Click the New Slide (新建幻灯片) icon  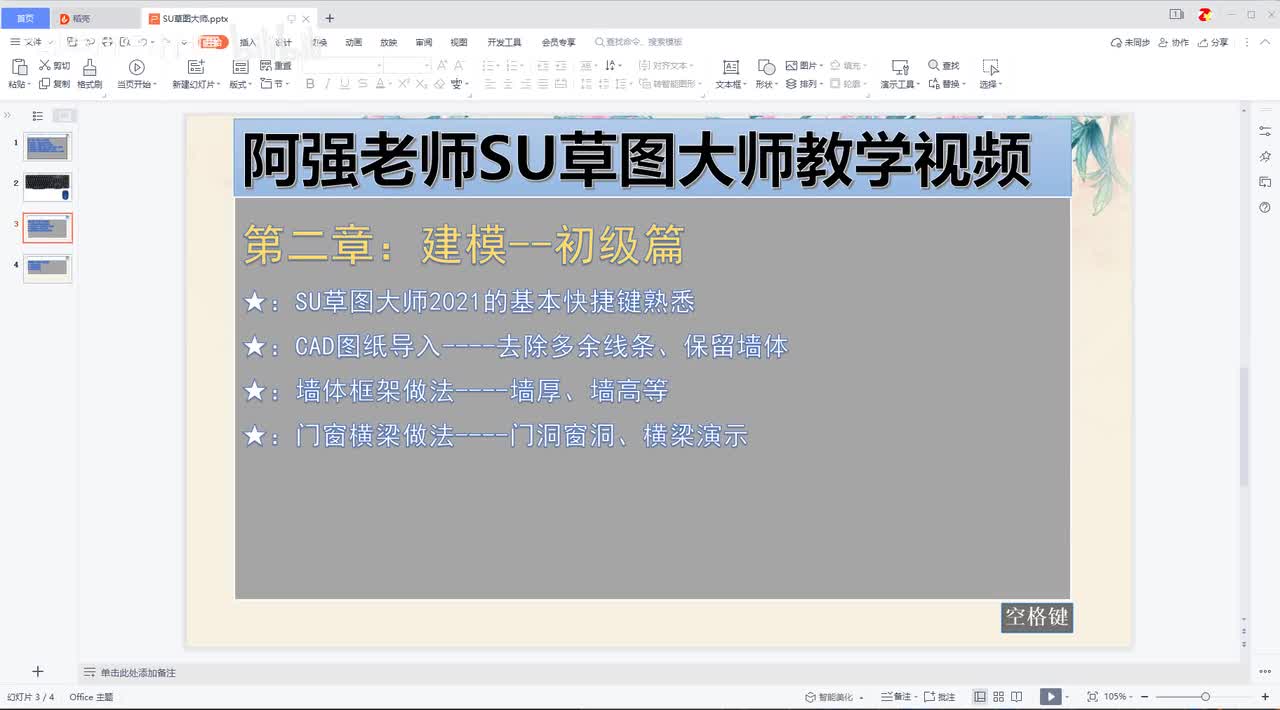[x=196, y=66]
